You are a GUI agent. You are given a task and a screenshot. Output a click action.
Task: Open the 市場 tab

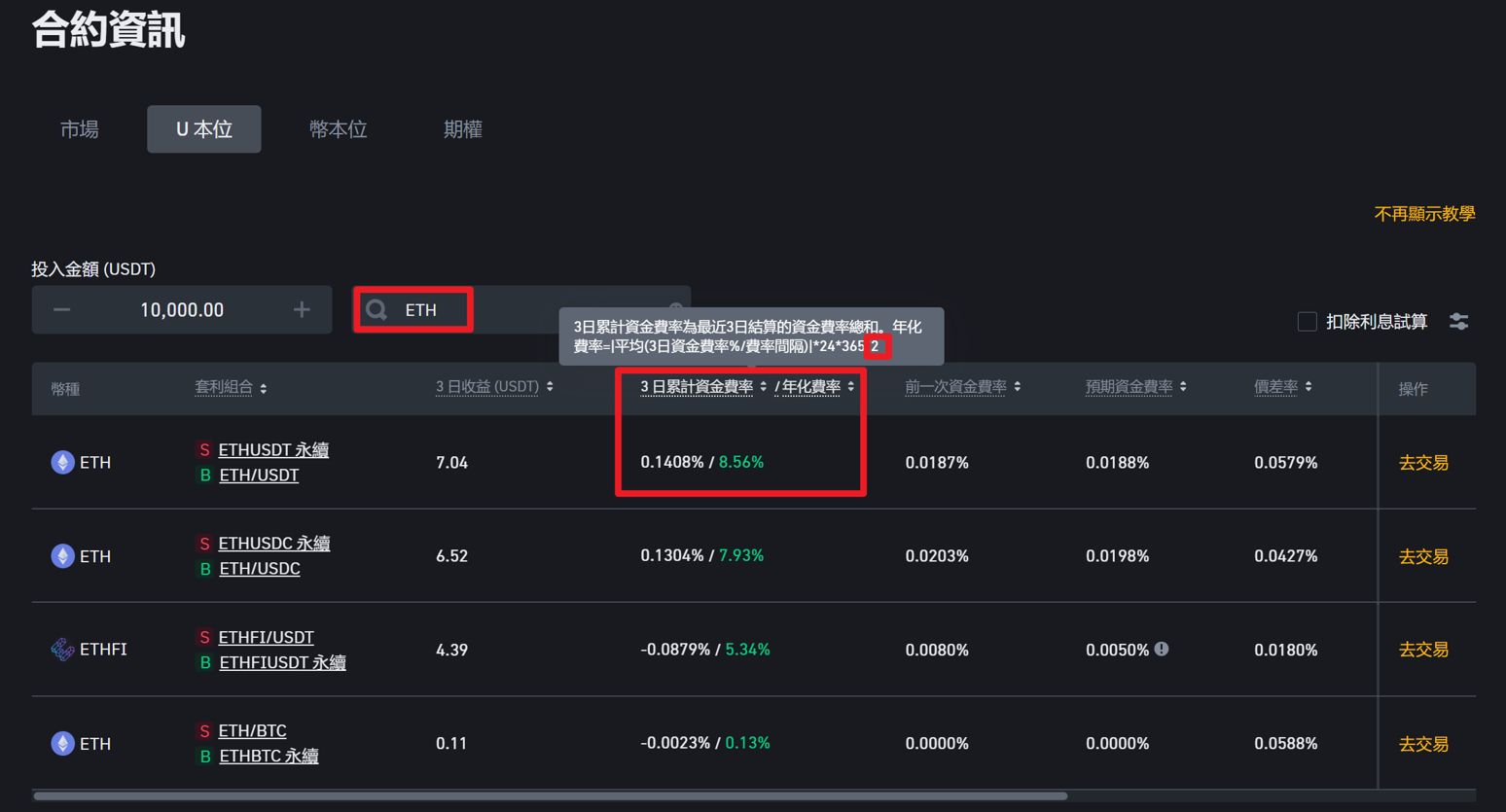click(80, 129)
